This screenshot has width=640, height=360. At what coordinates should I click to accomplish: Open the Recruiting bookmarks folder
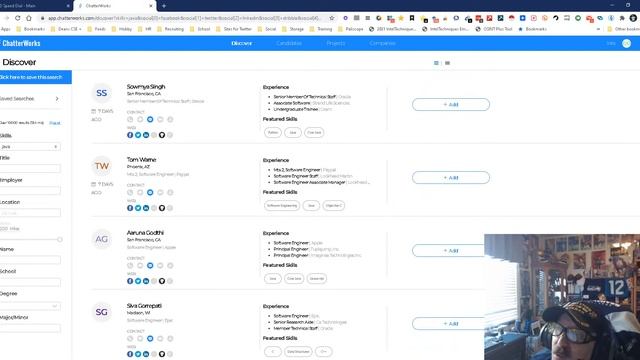(x=171, y=29)
